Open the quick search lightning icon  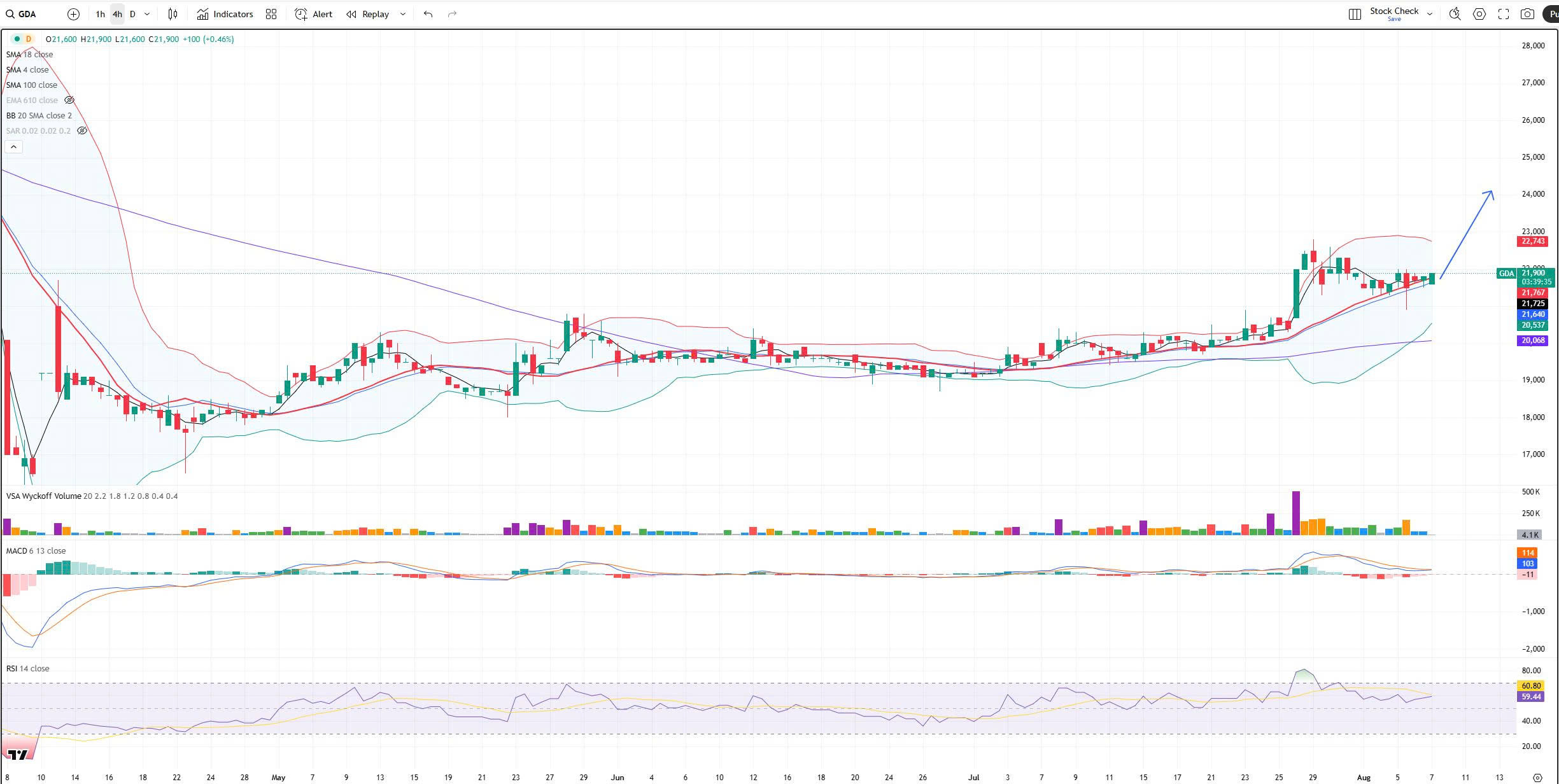tap(1455, 14)
